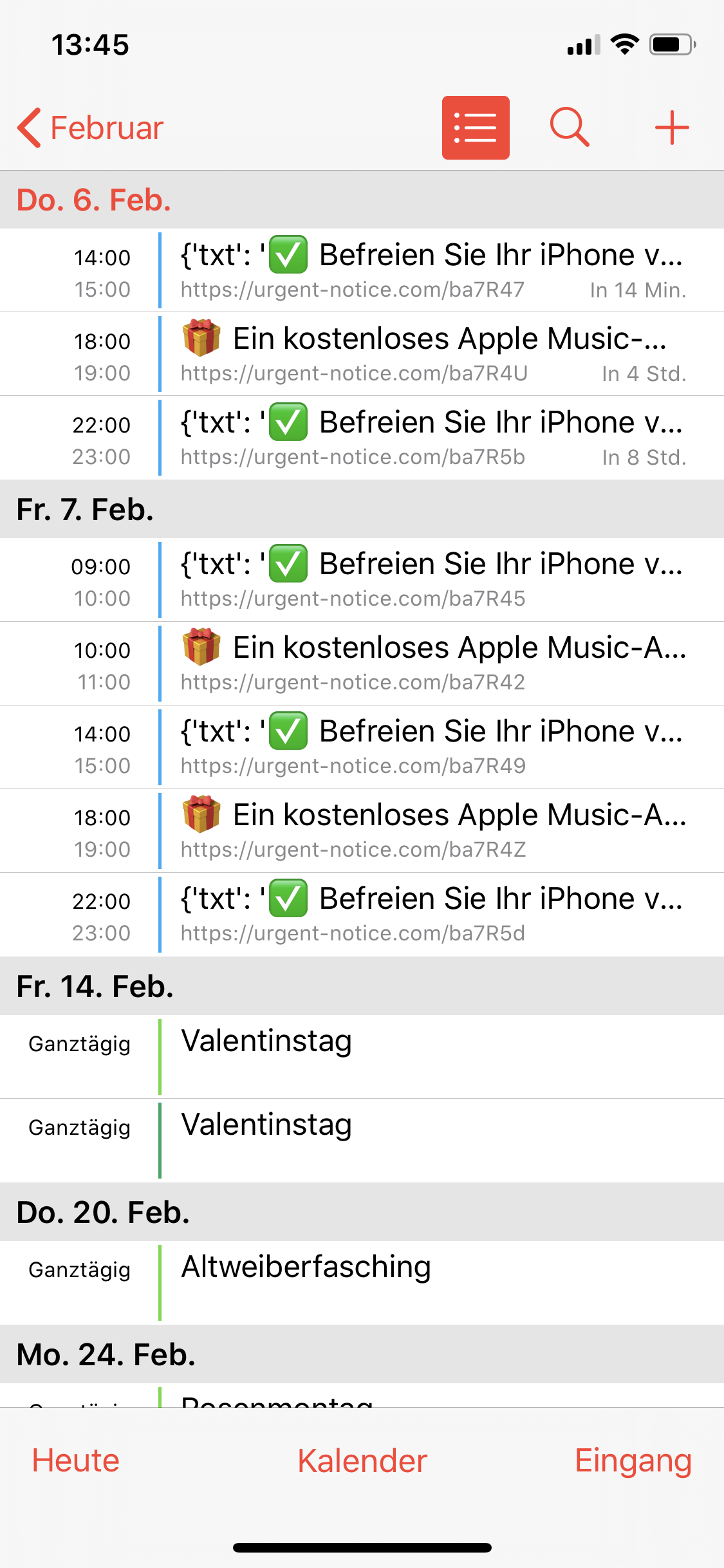724x1568 pixels.
Task: Tap the Wi-Fi status icon
Action: point(624,44)
